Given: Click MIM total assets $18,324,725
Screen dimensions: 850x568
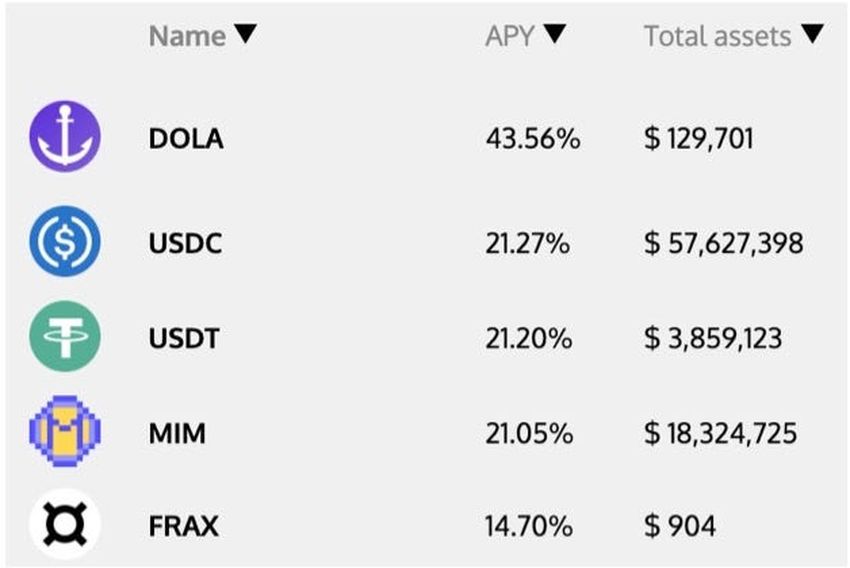Looking at the screenshot, I should coord(720,434).
